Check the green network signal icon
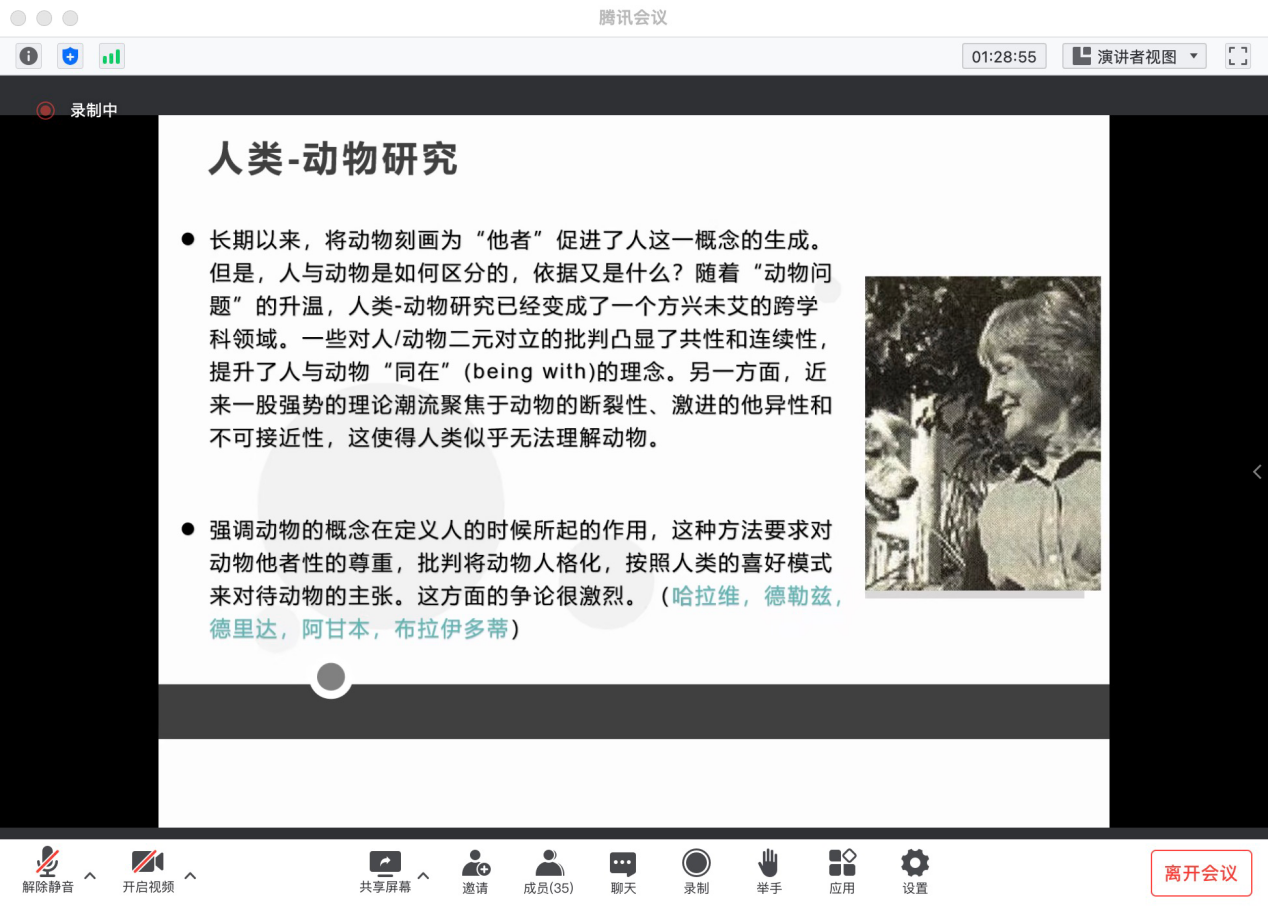 tap(111, 56)
